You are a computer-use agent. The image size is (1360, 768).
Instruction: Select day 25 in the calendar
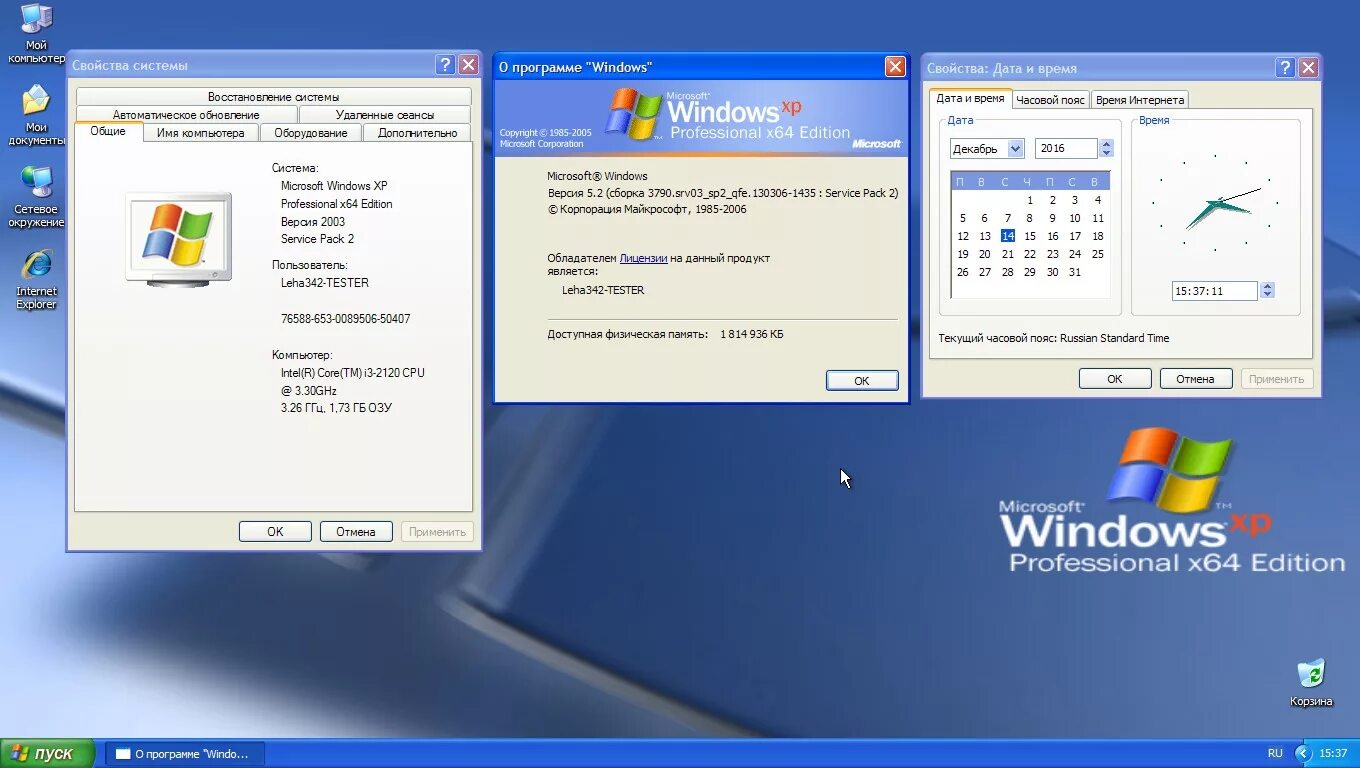click(x=1097, y=254)
